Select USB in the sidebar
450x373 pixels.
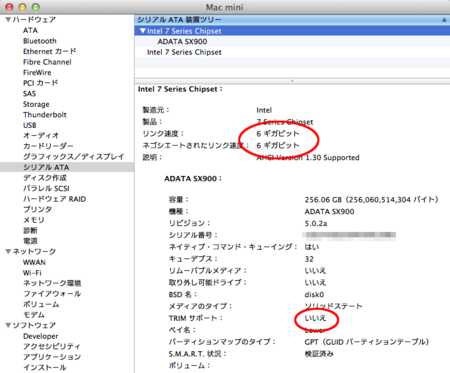click(30, 125)
